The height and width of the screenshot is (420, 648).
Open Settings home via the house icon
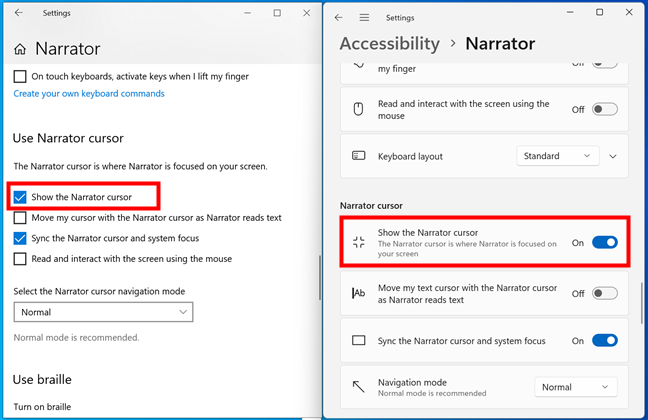[20, 50]
